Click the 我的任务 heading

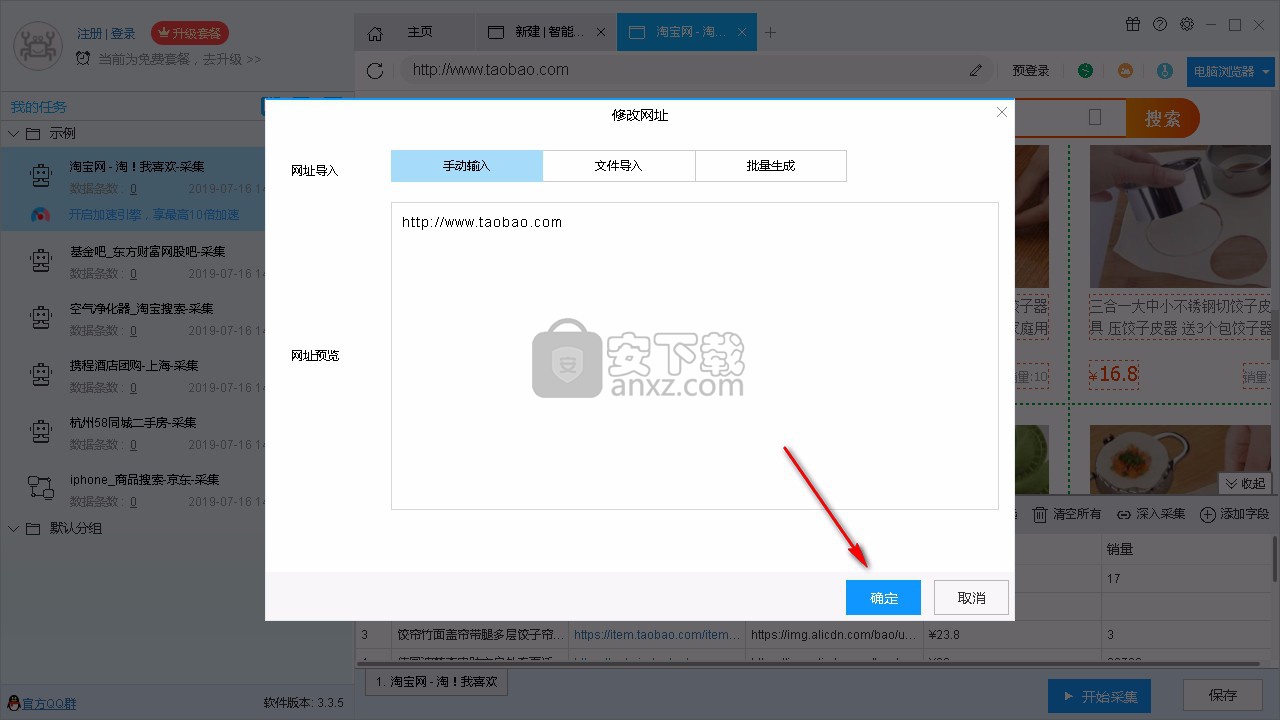39,107
